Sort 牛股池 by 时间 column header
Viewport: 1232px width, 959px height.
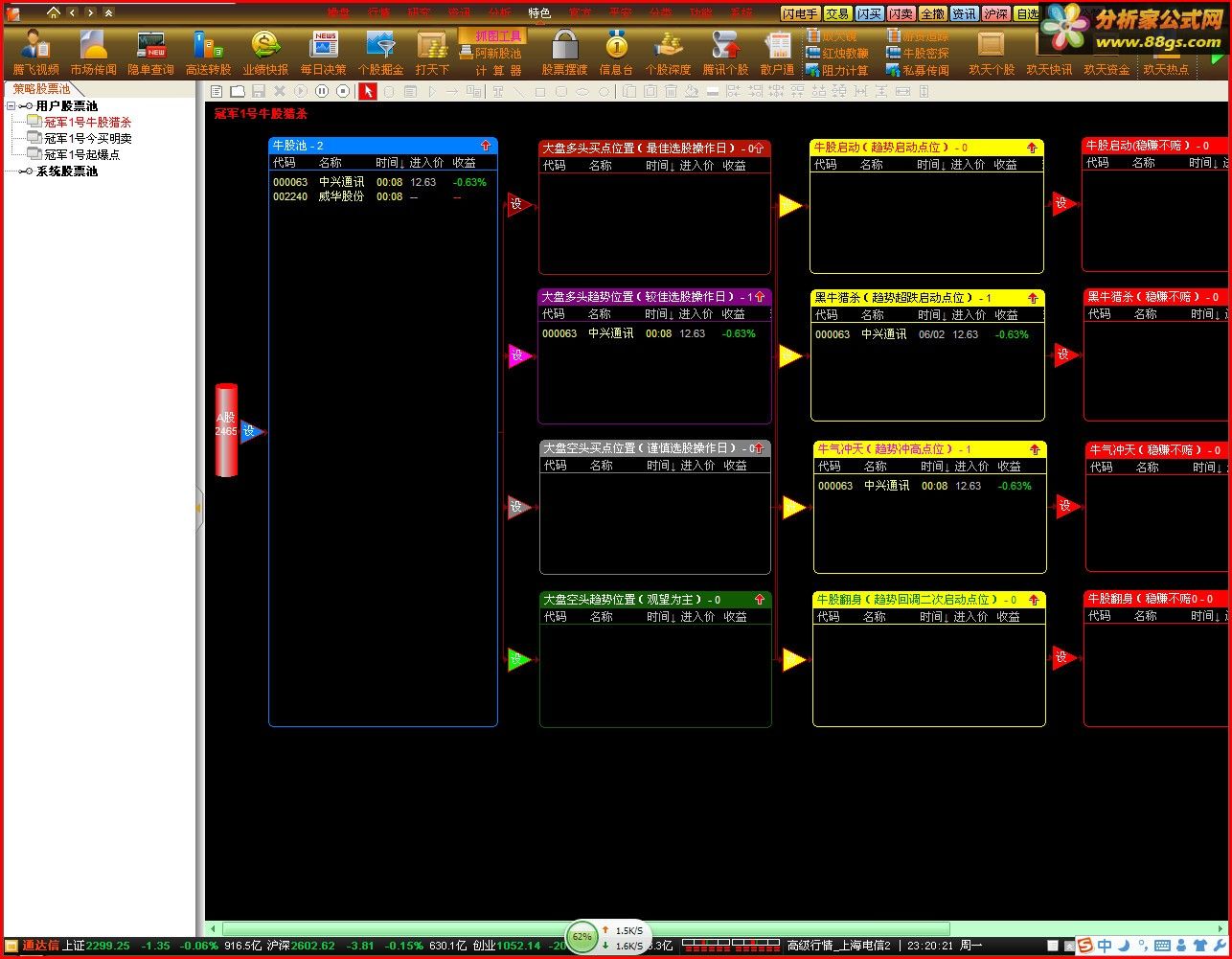click(x=389, y=164)
